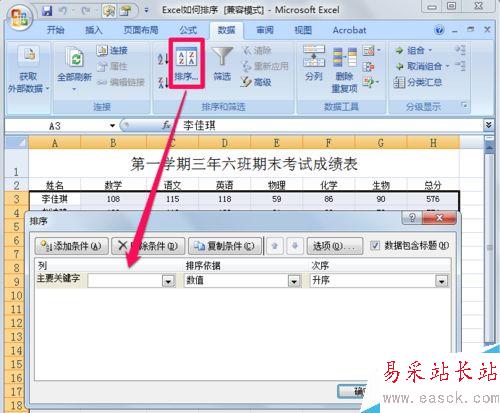Open Name Box dropdown arrow
This screenshot has width=500, height=413.
112,126
